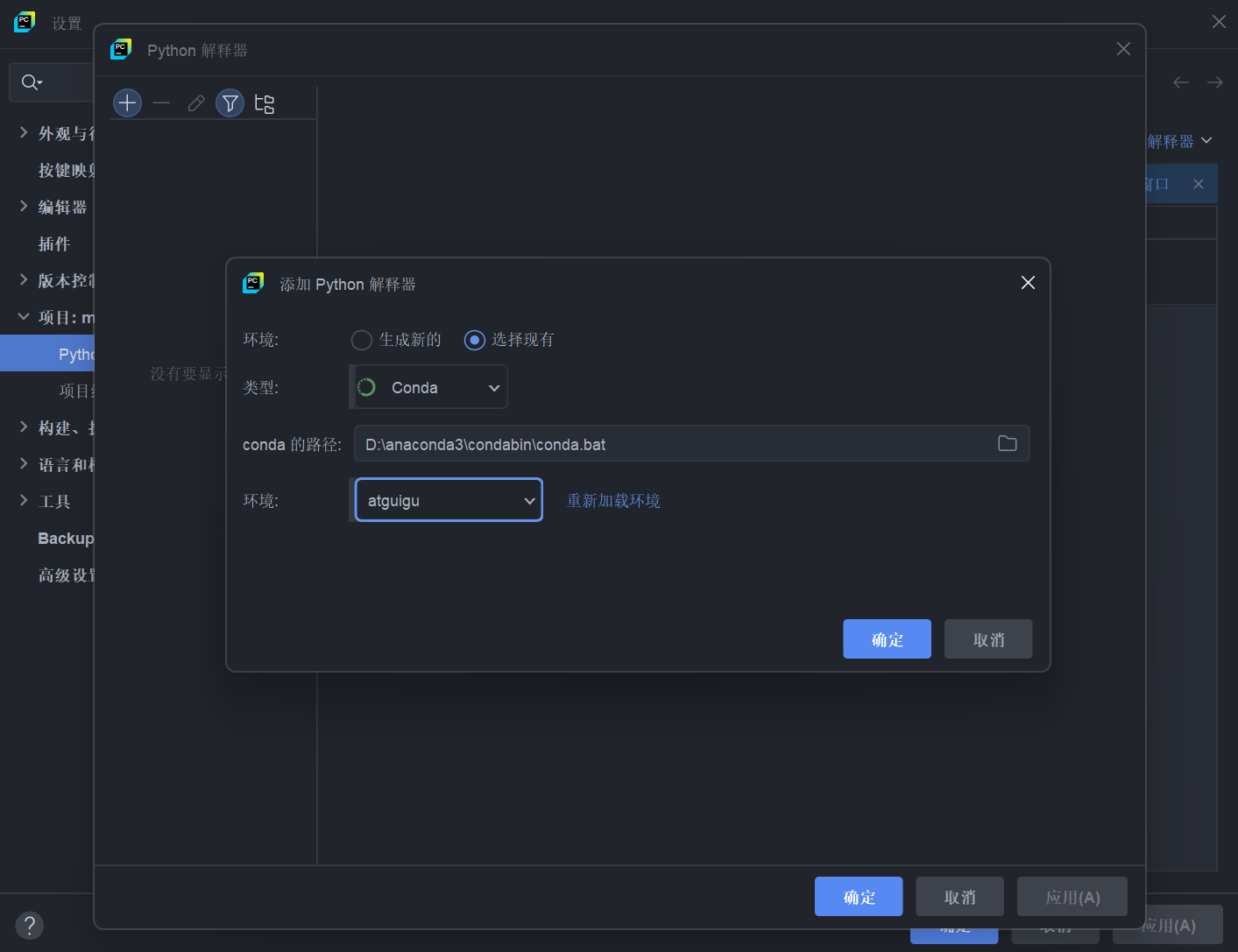The height and width of the screenshot is (952, 1238).
Task: Open the 解释器 dropdown in the Settings window
Action: [1179, 141]
